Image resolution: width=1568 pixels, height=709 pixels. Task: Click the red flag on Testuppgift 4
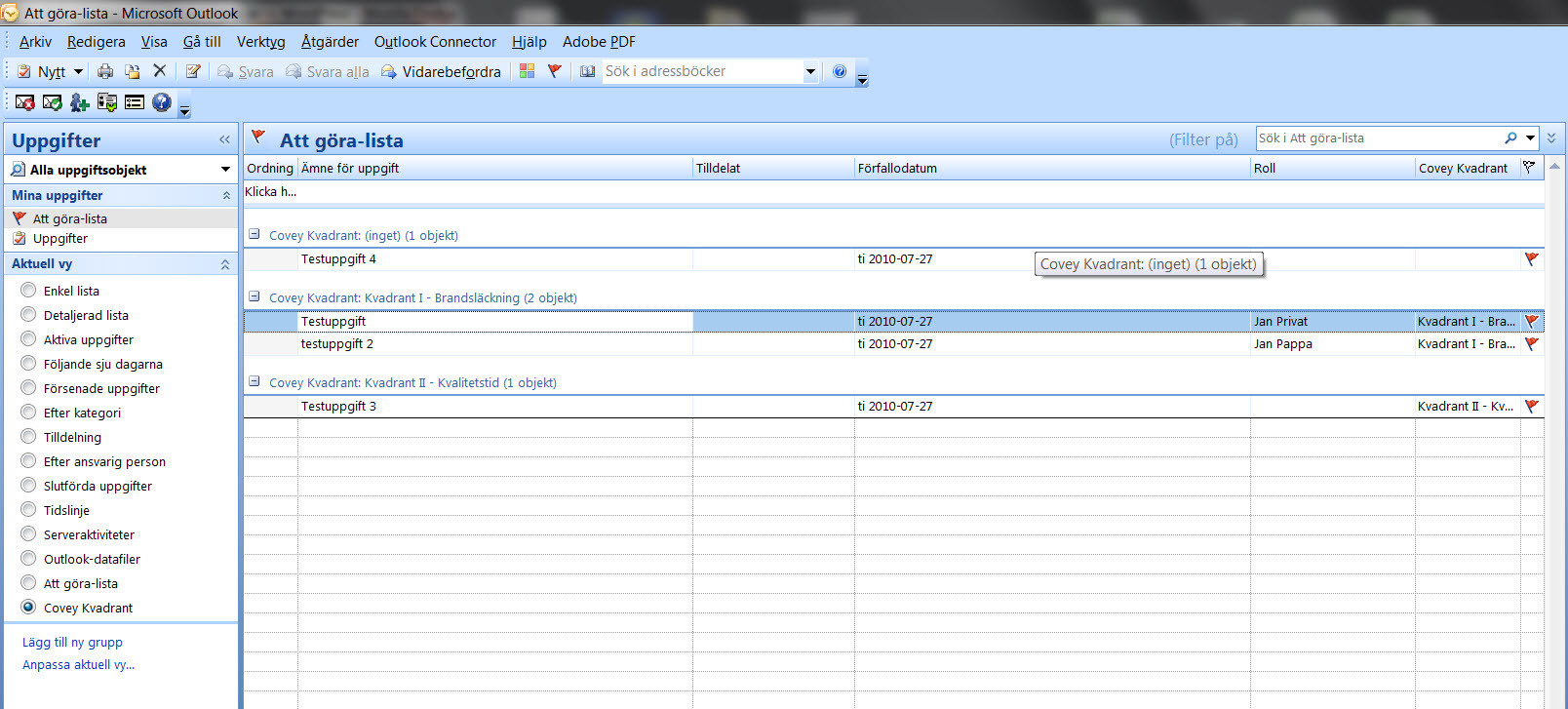coord(1531,259)
